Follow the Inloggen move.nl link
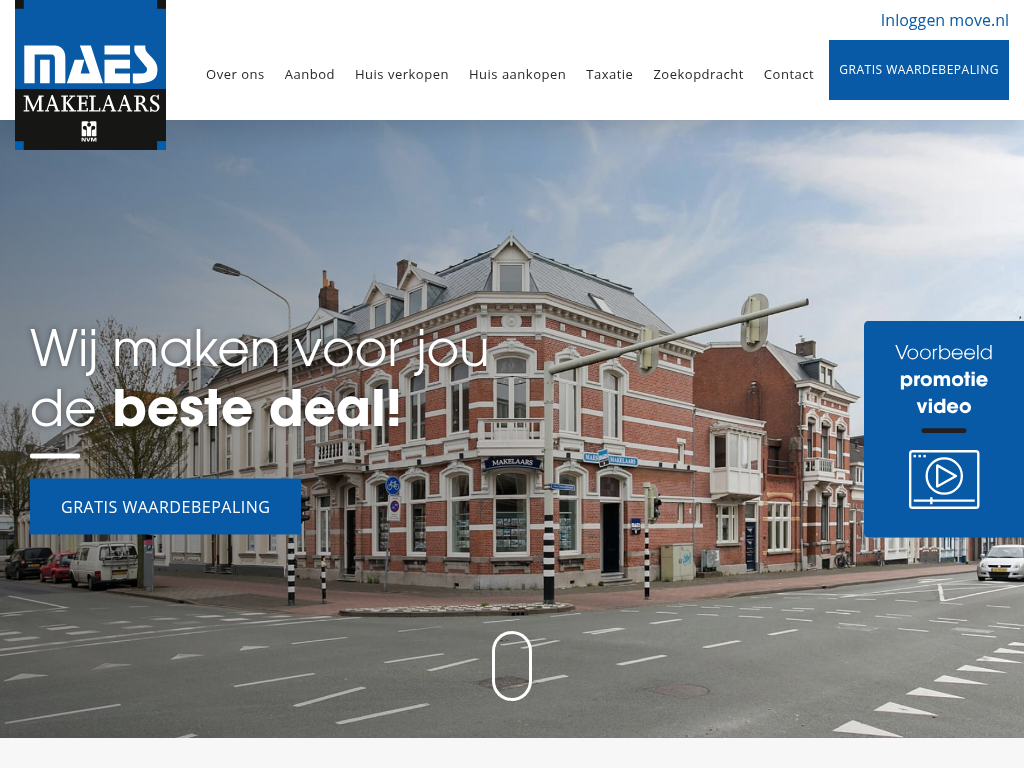 (x=944, y=20)
